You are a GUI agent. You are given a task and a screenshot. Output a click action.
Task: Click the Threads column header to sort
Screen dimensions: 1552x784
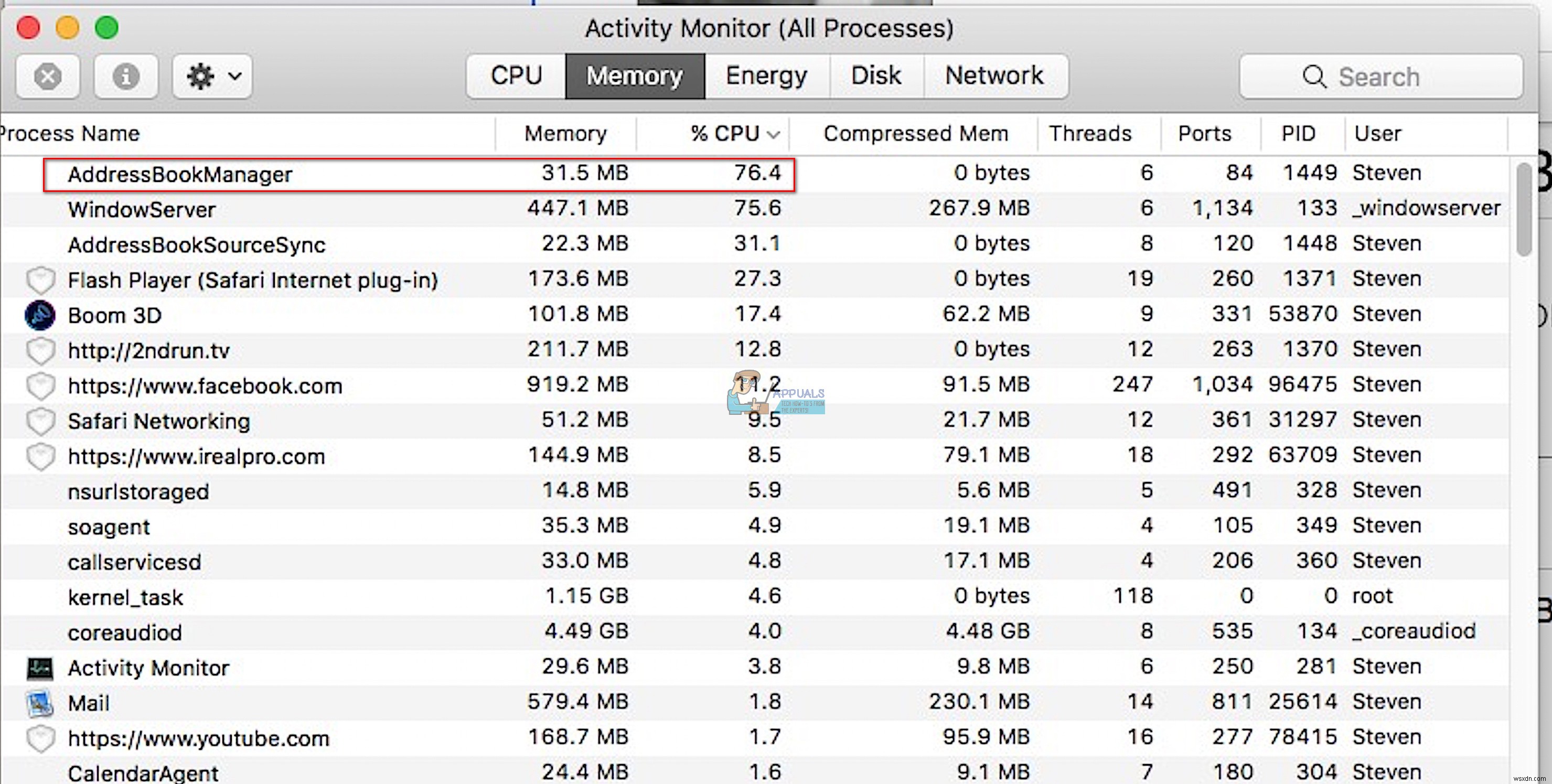1091,133
